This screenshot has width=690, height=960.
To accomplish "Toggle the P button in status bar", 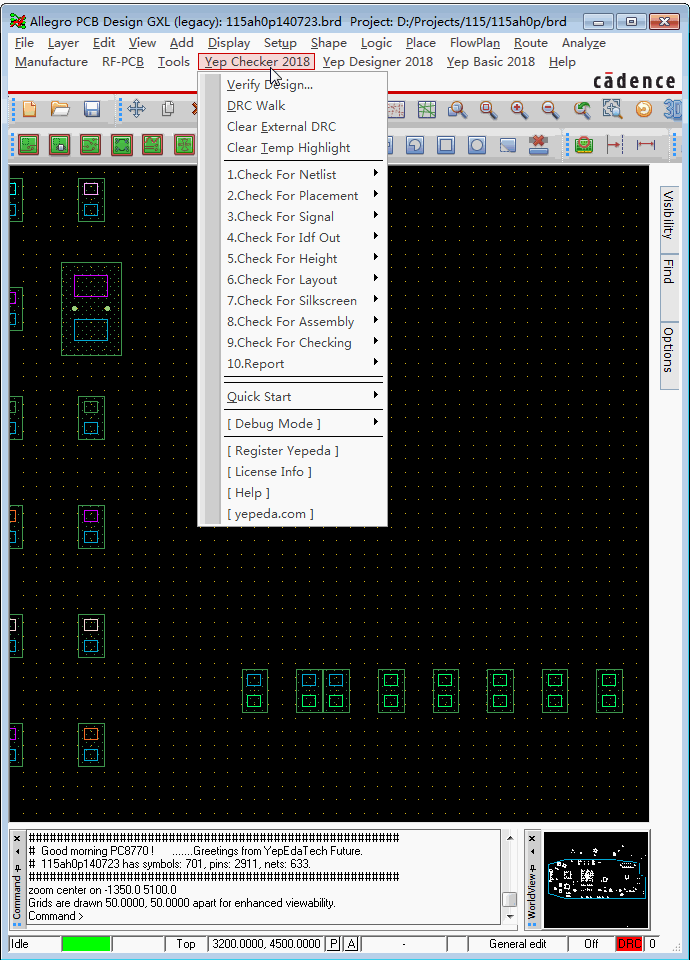I will 334,944.
